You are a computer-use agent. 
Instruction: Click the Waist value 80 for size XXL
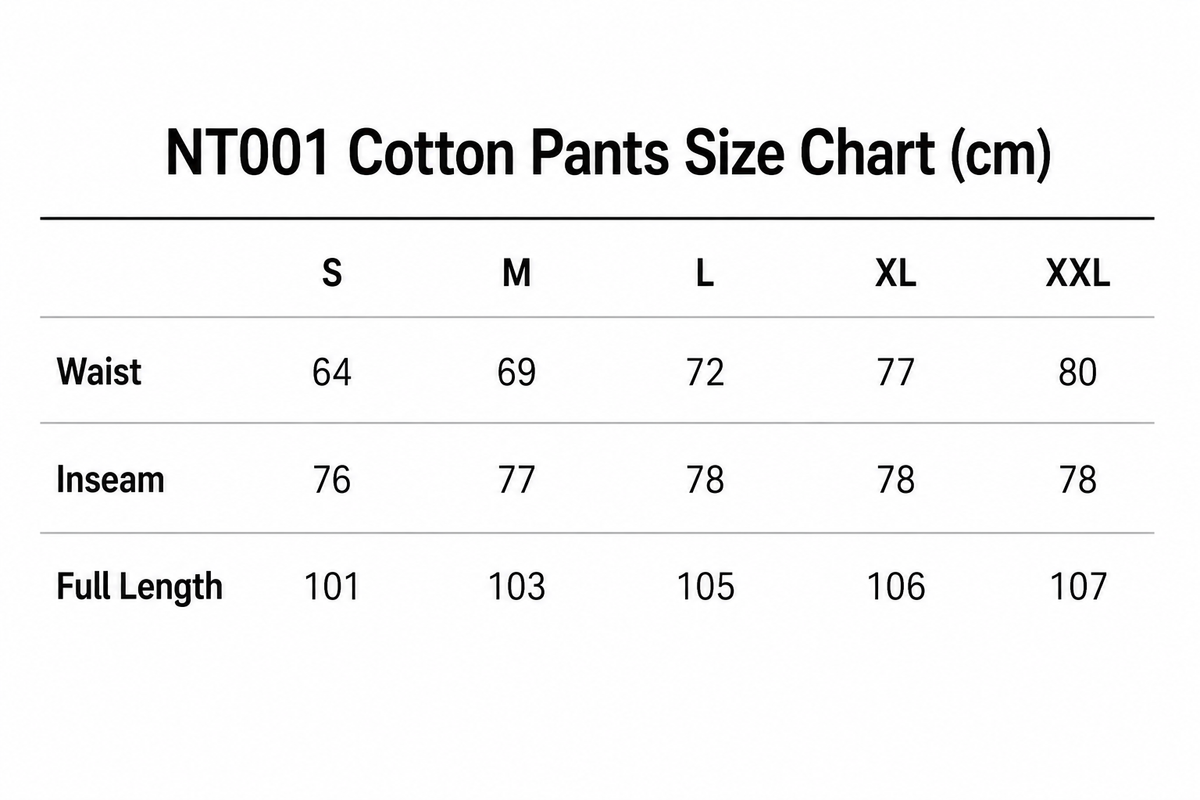(1078, 373)
